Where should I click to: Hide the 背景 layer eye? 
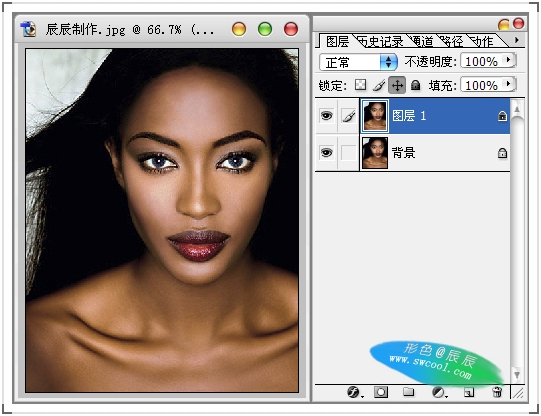pos(326,152)
